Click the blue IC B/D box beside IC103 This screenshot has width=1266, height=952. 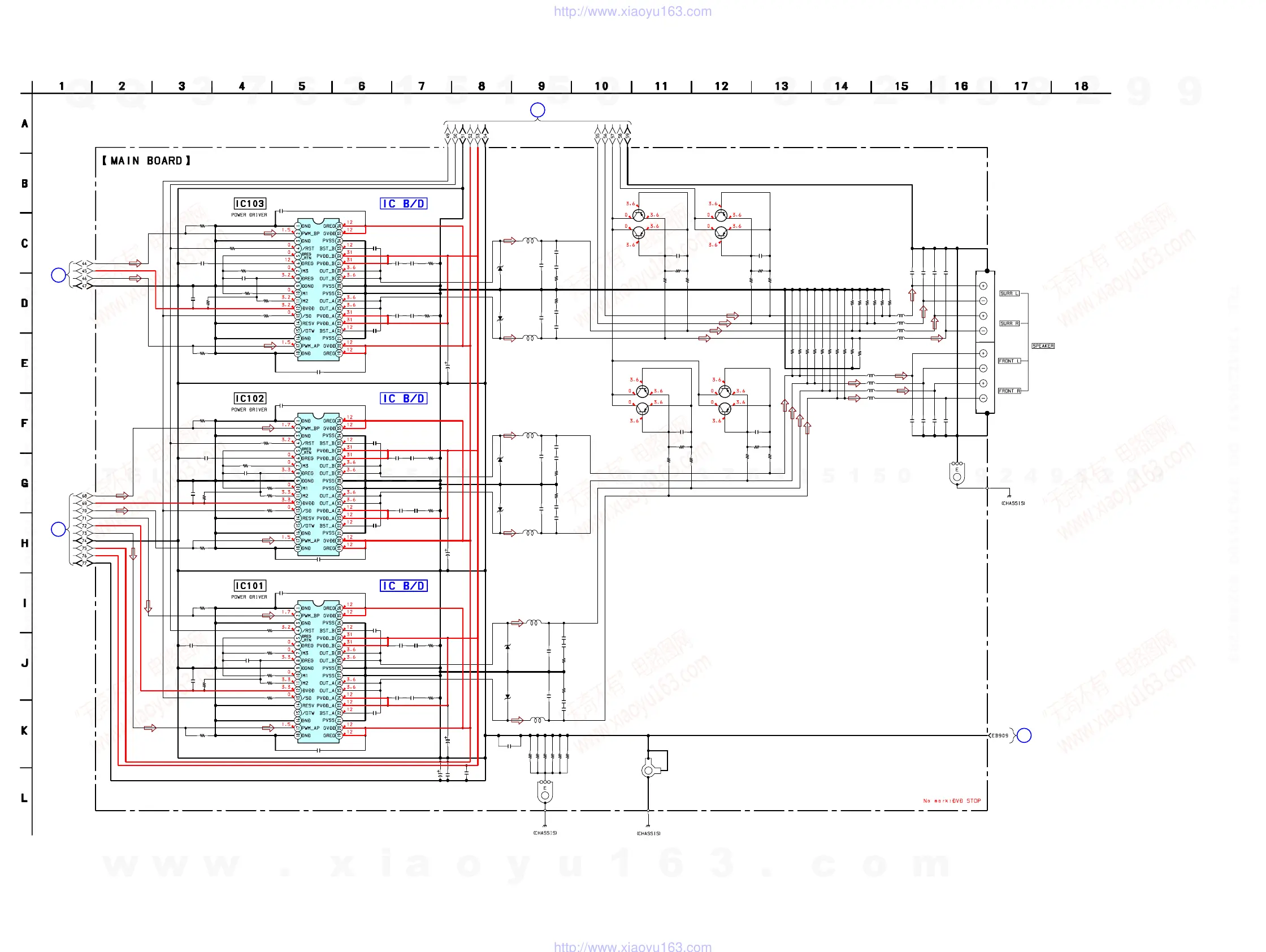[x=404, y=204]
